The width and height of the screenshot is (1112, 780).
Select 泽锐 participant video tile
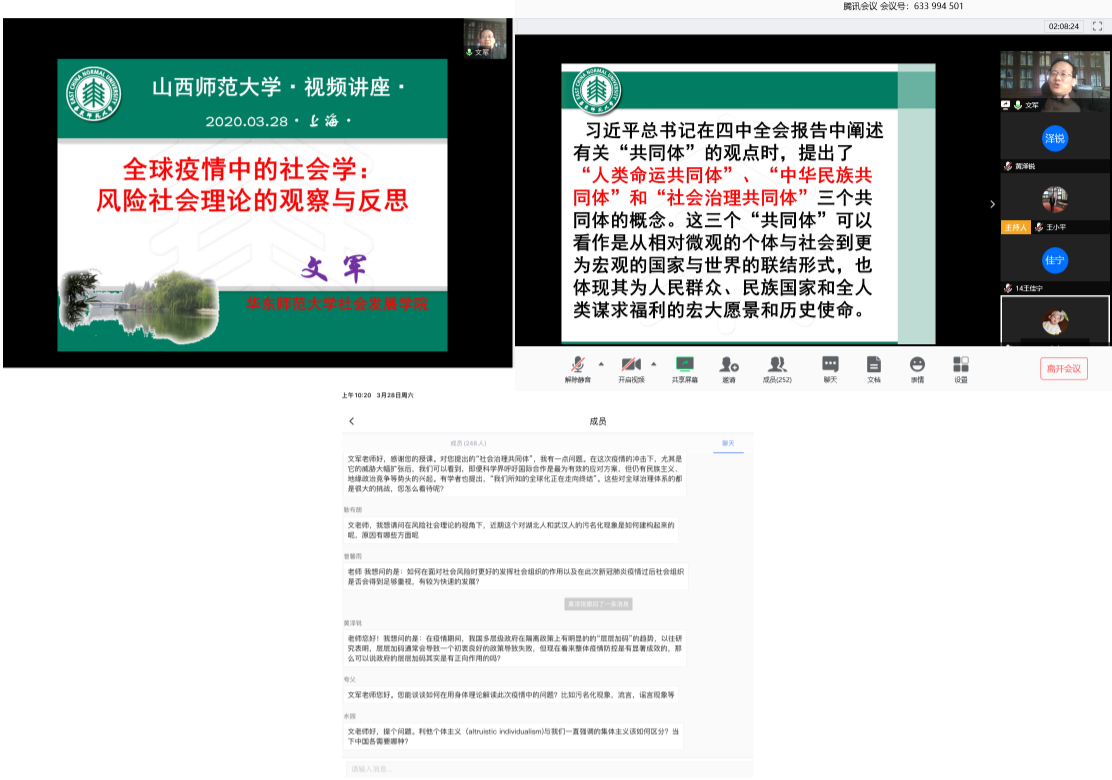[x=1054, y=139]
